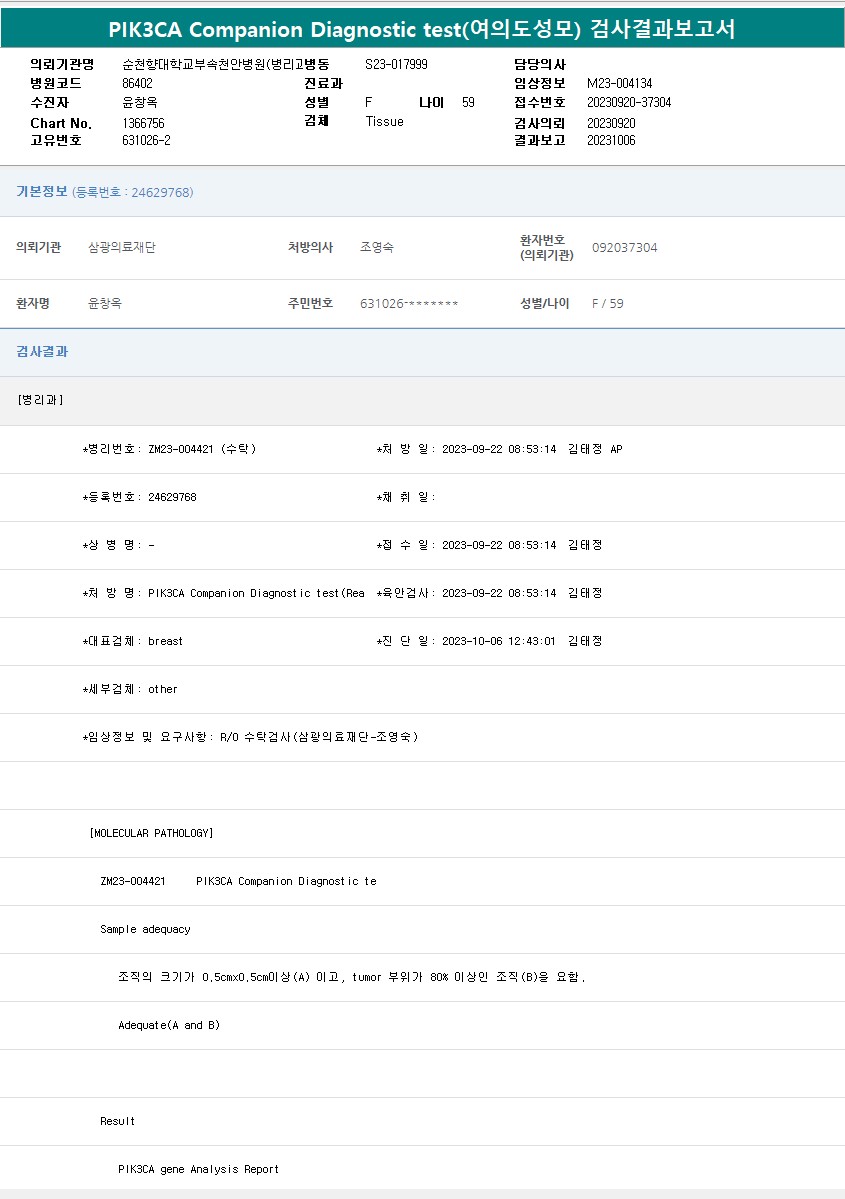Click the PIK3CA report title banner
The width and height of the screenshot is (845, 1199).
pyautogui.click(x=422, y=29)
